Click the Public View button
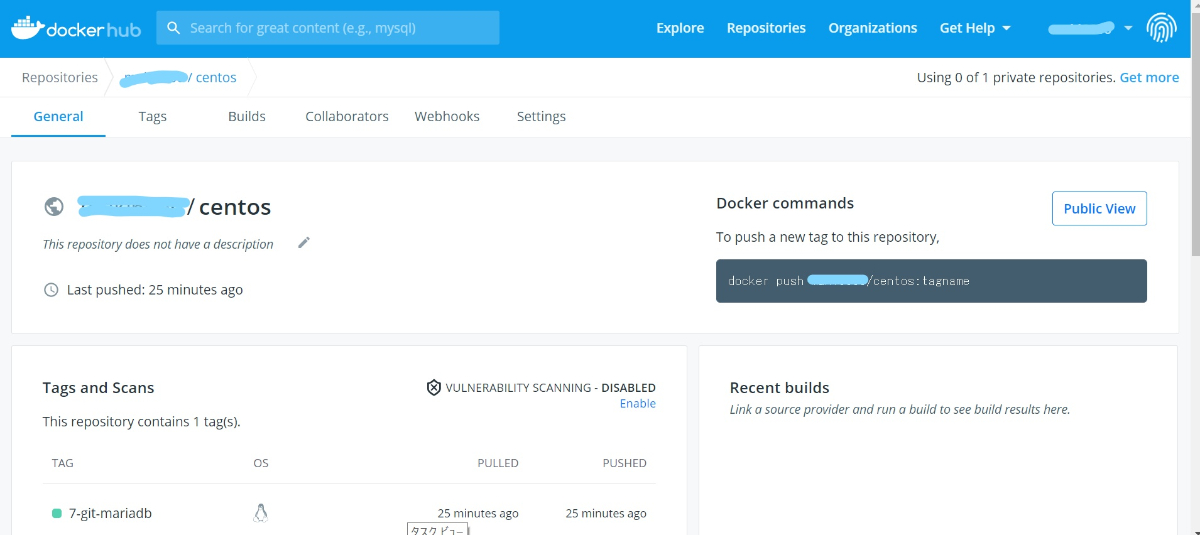This screenshot has height=535, width=1200. pos(1099,209)
